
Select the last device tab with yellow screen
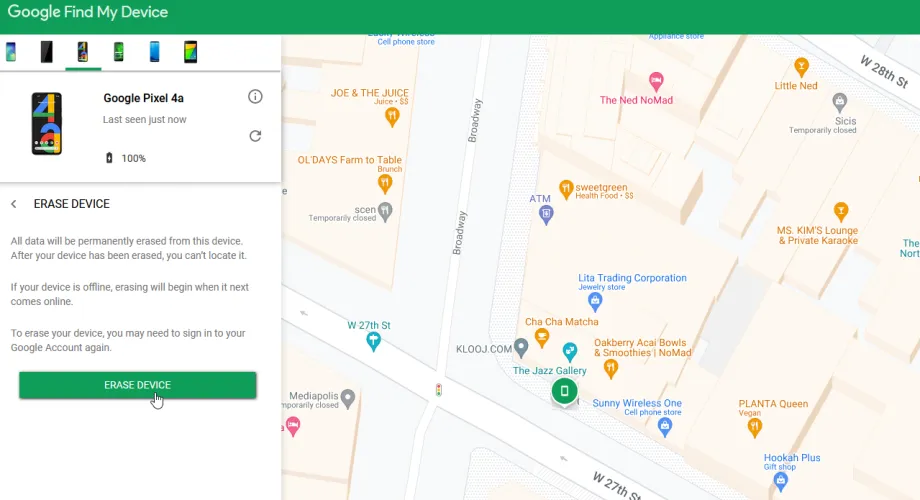click(190, 52)
